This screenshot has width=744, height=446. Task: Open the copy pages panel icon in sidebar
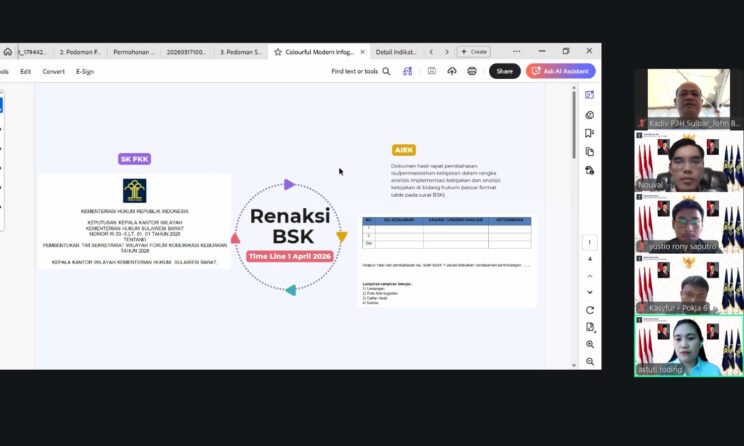coord(590,152)
